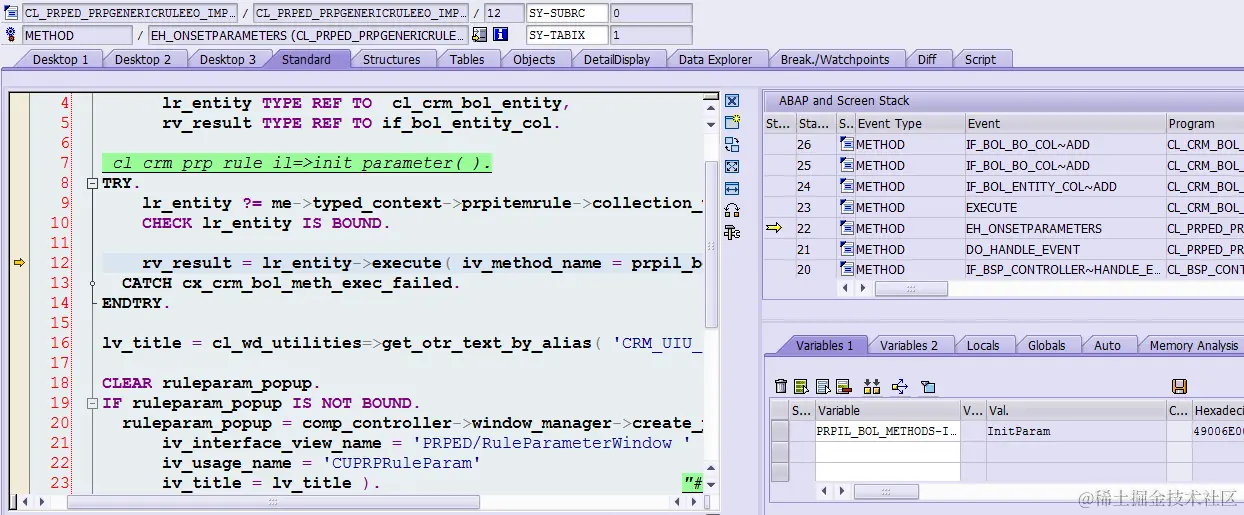
Task: Switch to the Locals tab
Action: point(983,345)
